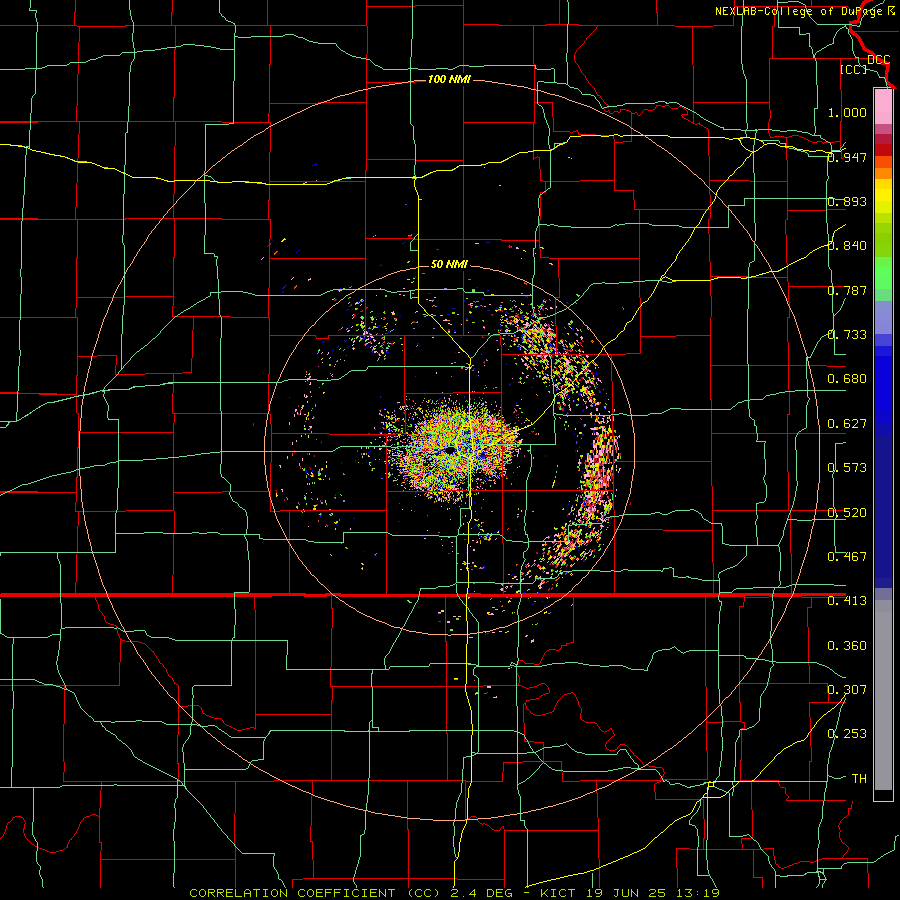Click the 0.467 scale value
900x900 pixels.
[847, 557]
